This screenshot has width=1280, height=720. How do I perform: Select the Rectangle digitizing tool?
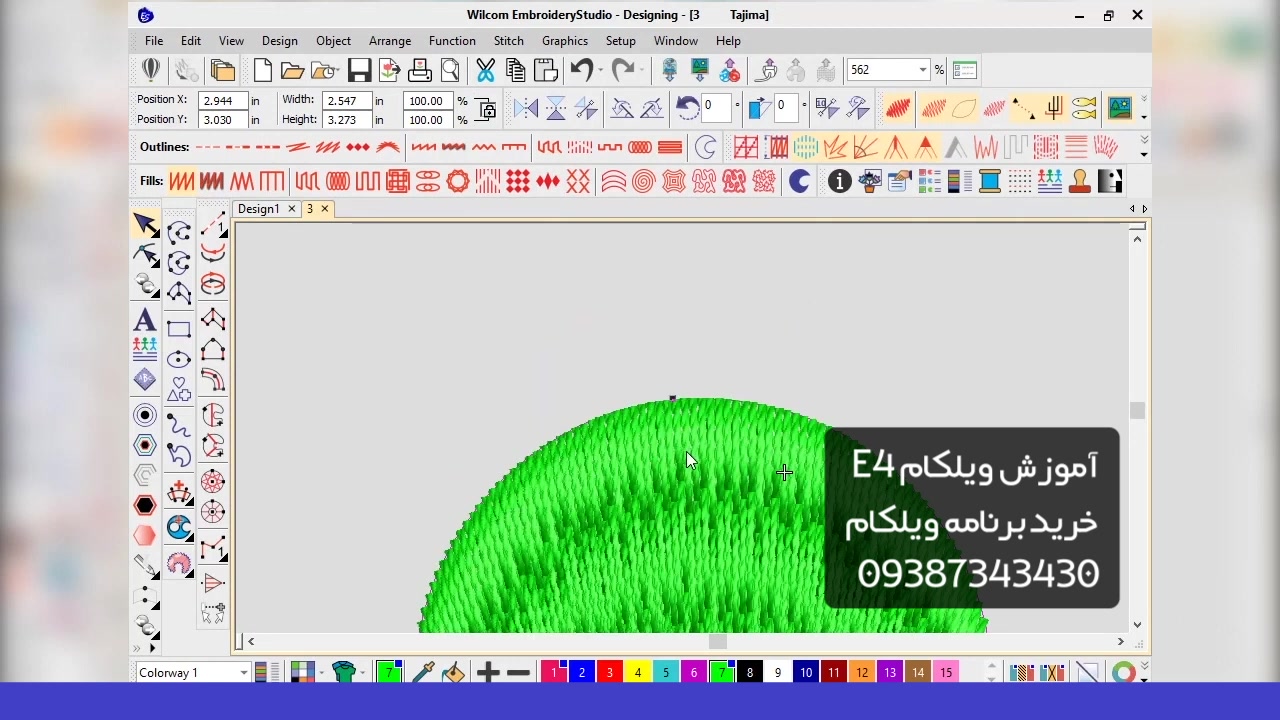(x=179, y=329)
